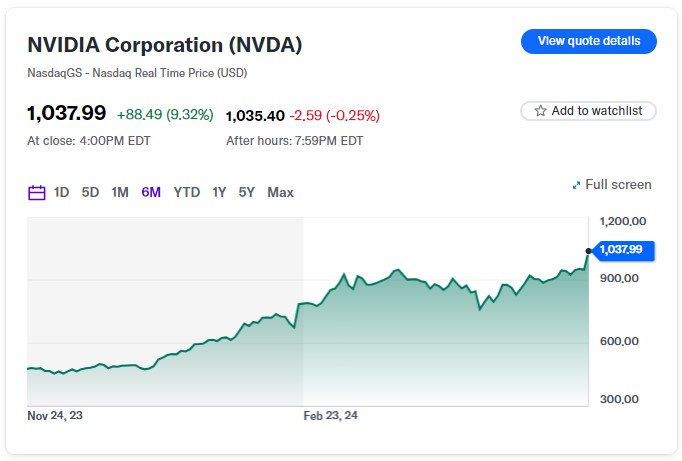Click the NVIDIA Corporation (NVDA) title
The image size is (682, 461).
[164, 45]
